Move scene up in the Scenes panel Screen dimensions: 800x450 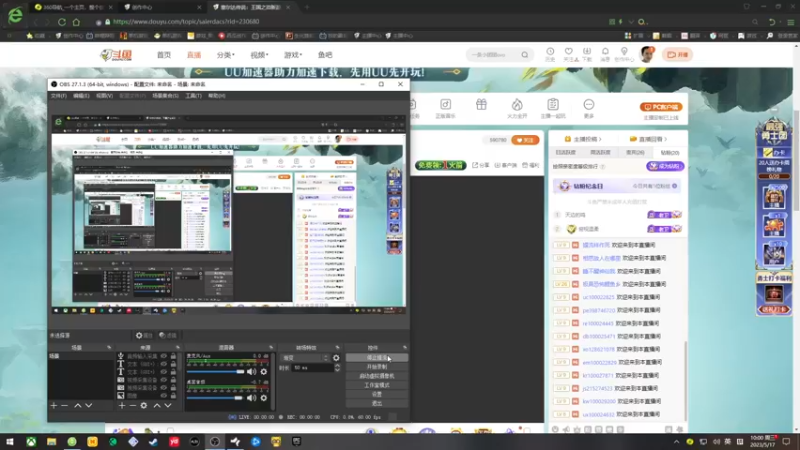coord(78,406)
